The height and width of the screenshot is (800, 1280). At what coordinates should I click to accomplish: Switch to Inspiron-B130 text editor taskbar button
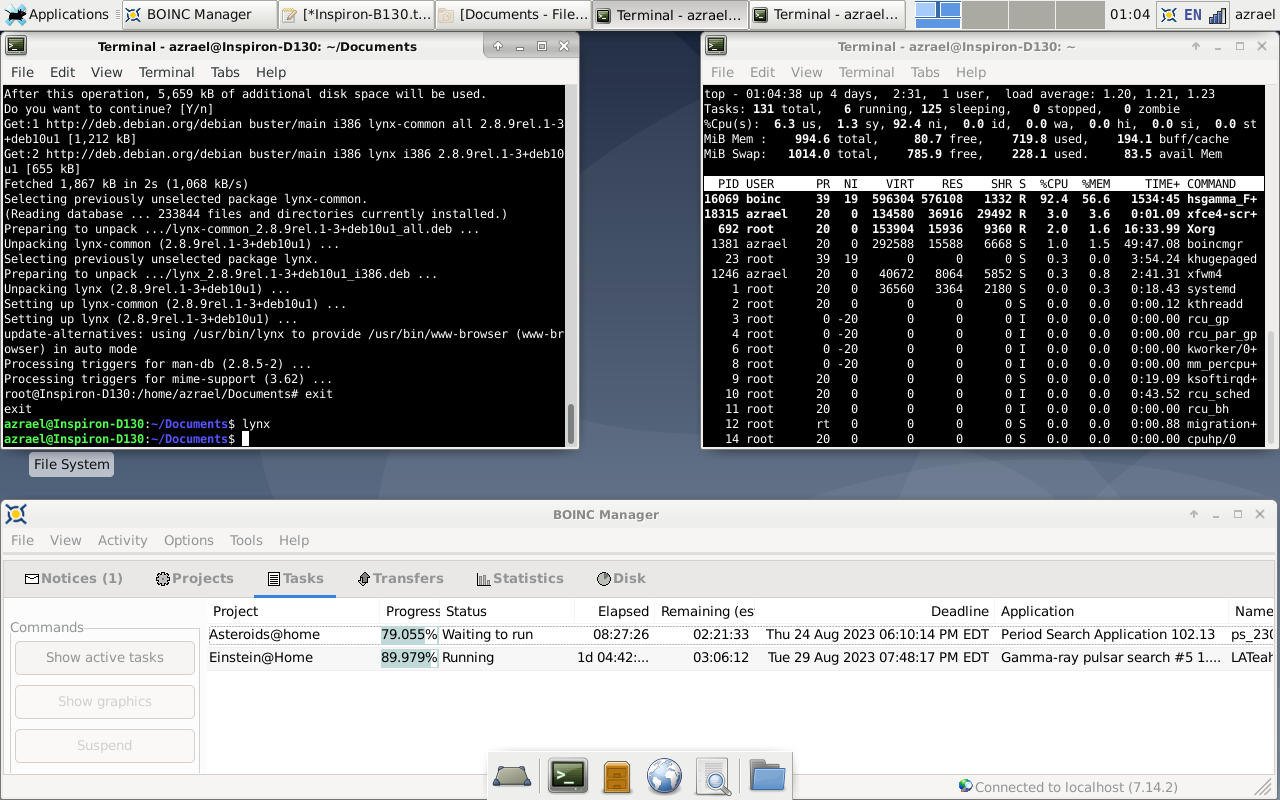pyautogui.click(x=357, y=14)
